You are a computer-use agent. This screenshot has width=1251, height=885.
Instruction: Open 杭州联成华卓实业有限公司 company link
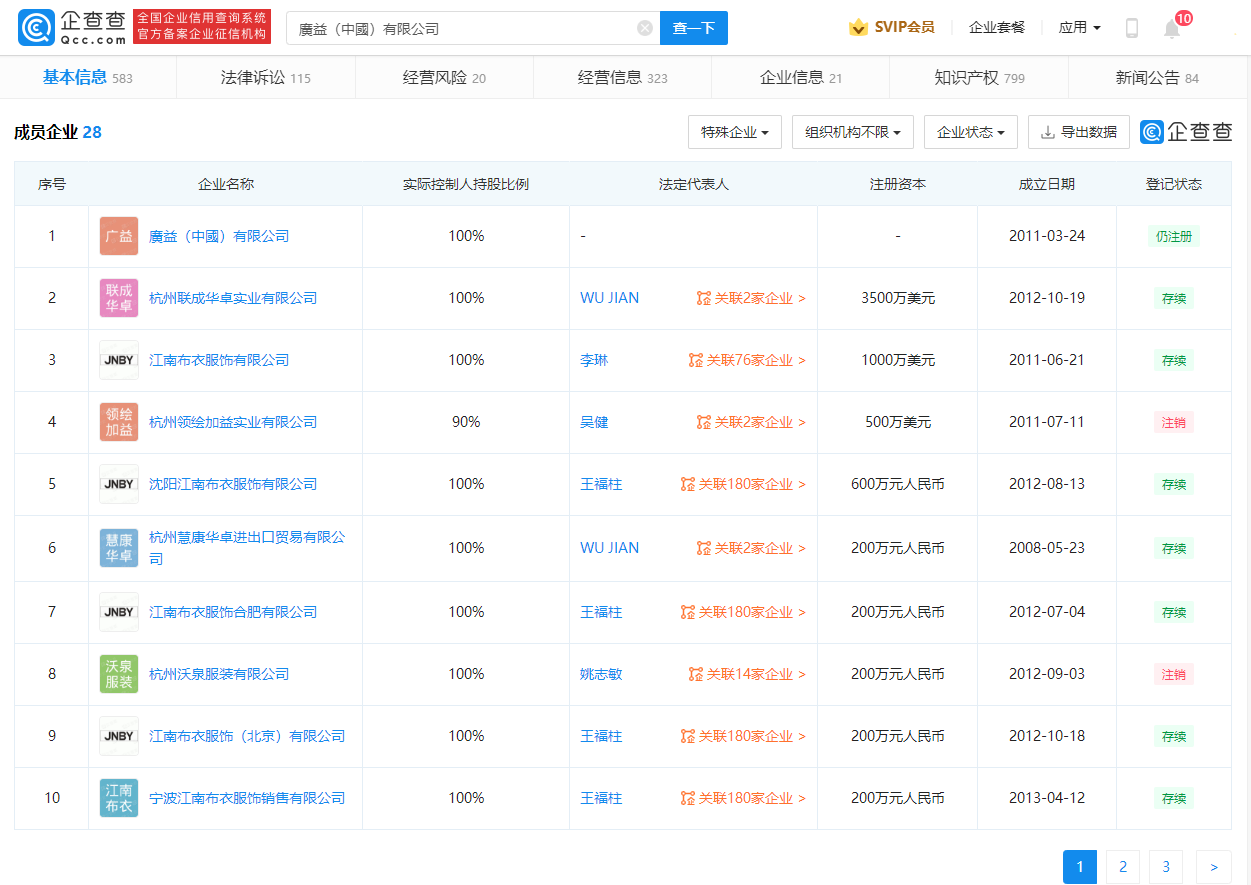(233, 298)
